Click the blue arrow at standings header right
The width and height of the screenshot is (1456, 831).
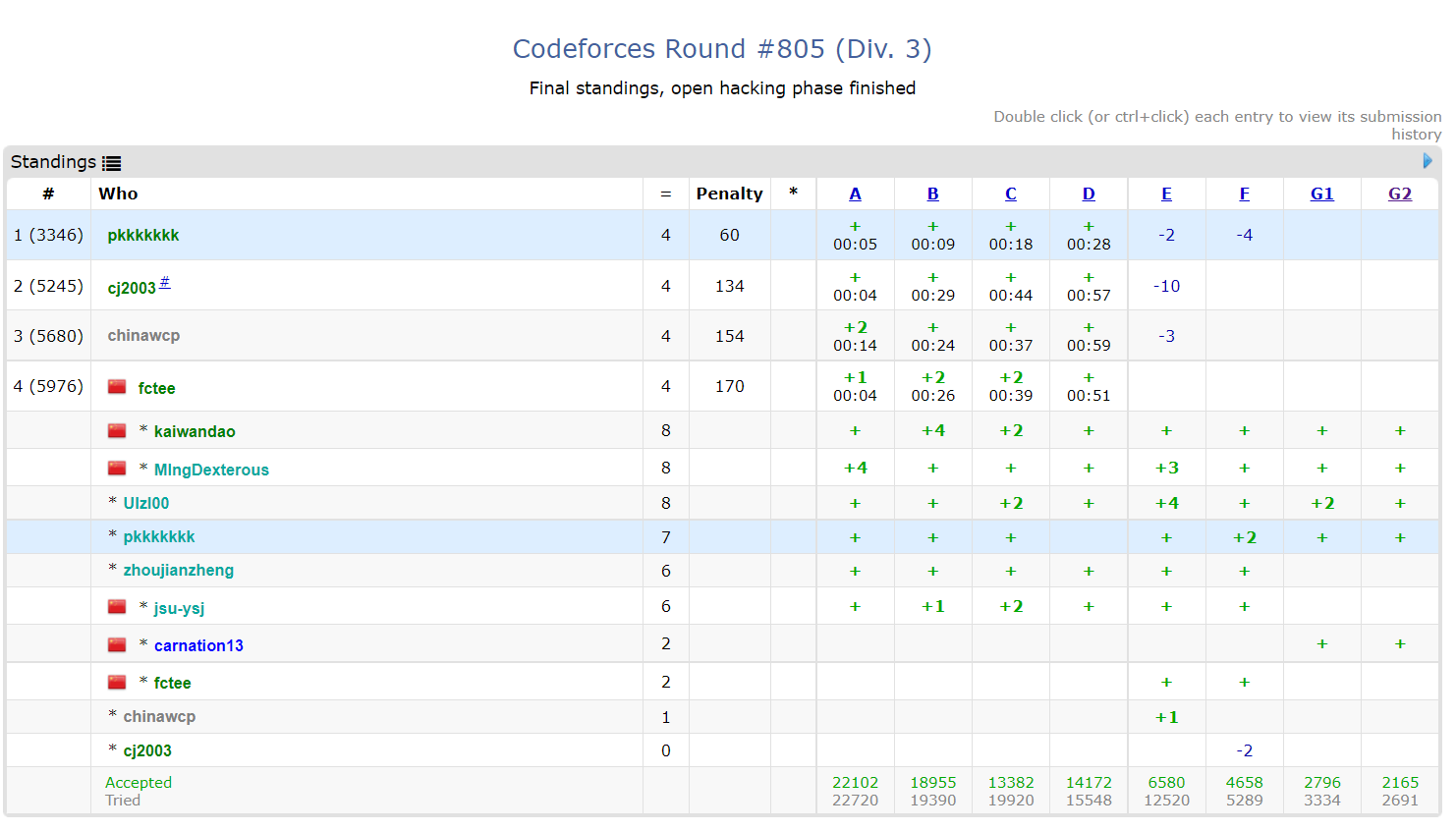[x=1428, y=161]
